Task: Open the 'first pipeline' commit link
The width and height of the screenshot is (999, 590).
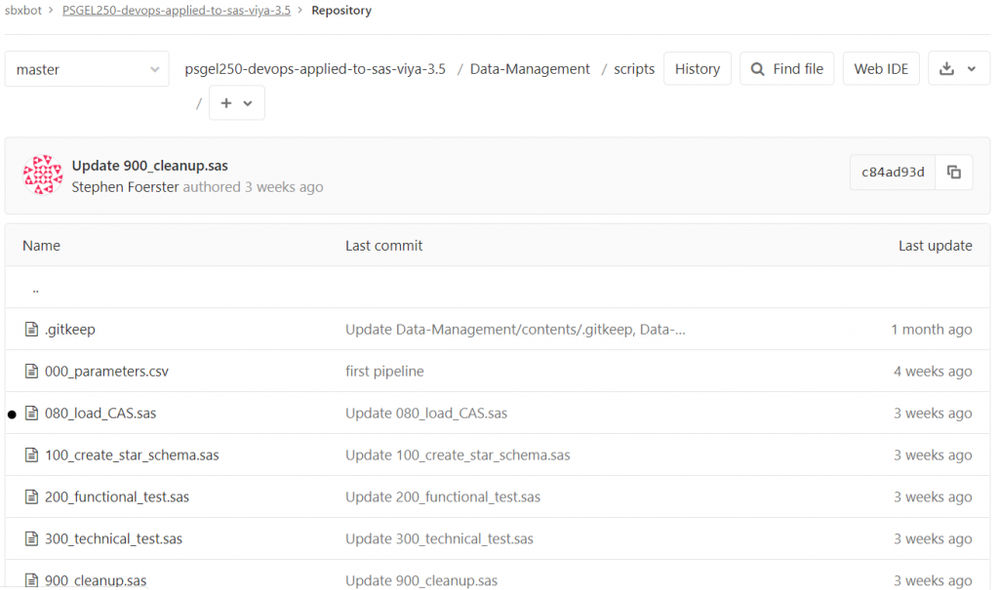Action: point(384,371)
